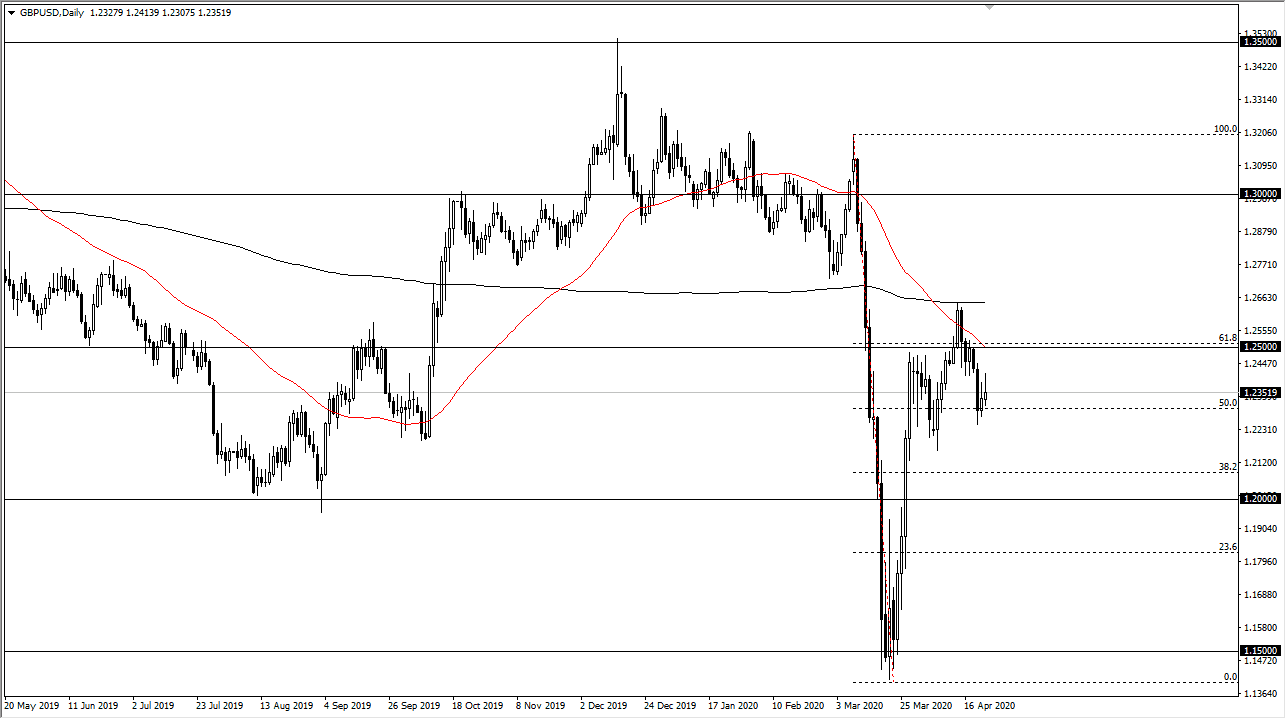Click the 1.30000 horizontal line price label

tap(1260, 194)
